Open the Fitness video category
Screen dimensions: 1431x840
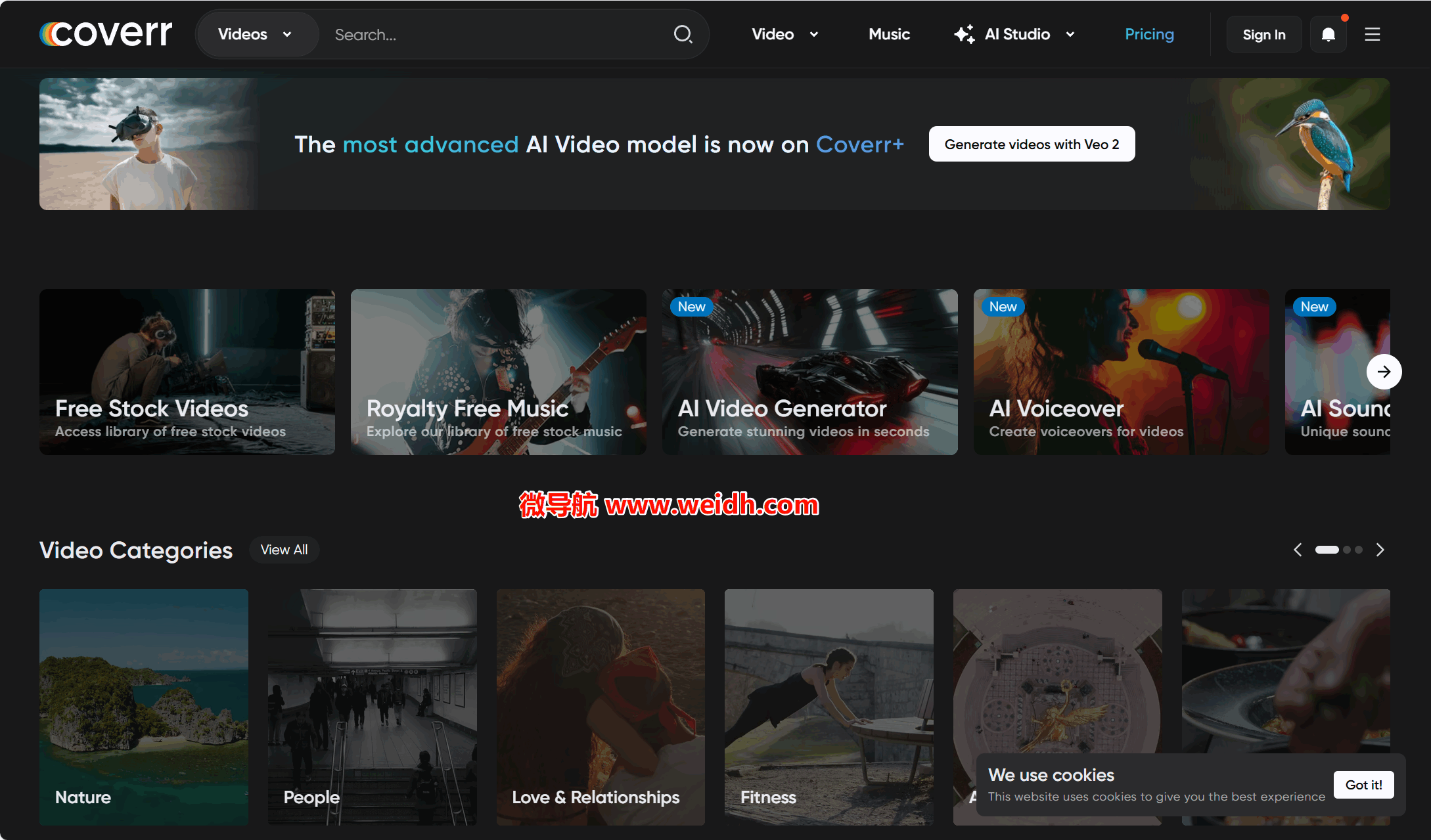coord(829,707)
